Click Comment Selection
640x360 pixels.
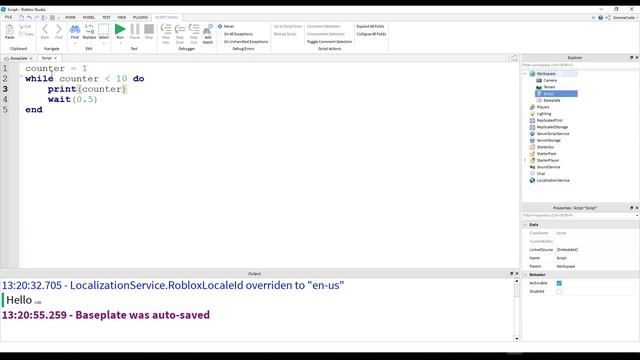coord(323,26)
